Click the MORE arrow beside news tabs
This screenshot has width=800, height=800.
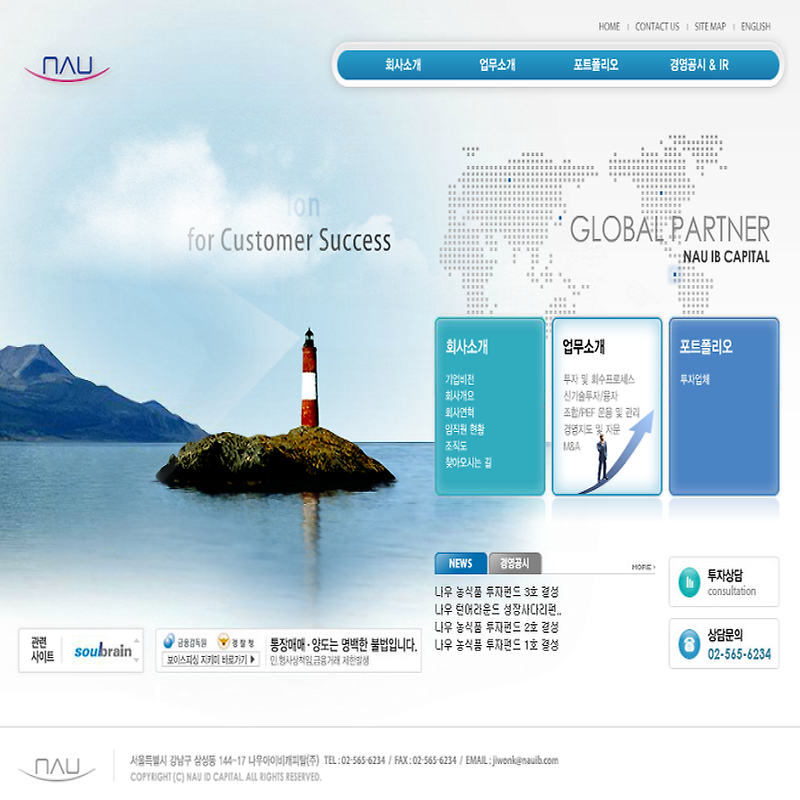[x=642, y=567]
